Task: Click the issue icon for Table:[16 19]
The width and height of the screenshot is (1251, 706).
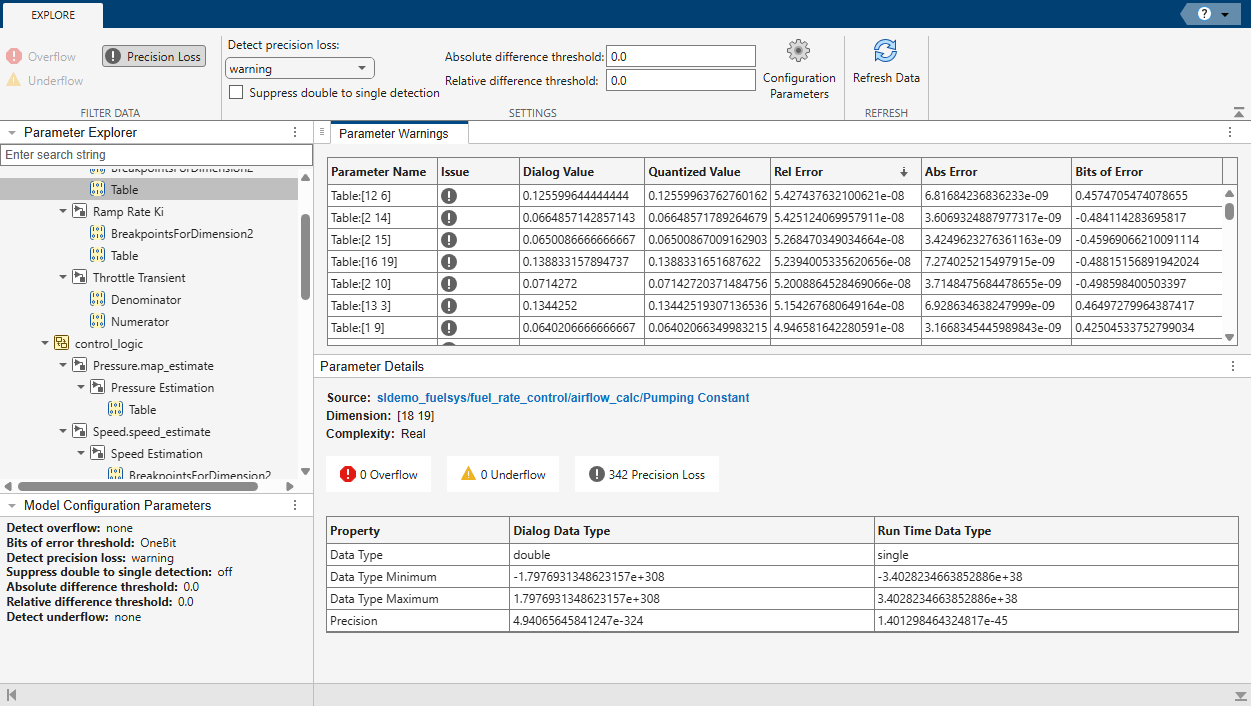Action: tap(449, 262)
